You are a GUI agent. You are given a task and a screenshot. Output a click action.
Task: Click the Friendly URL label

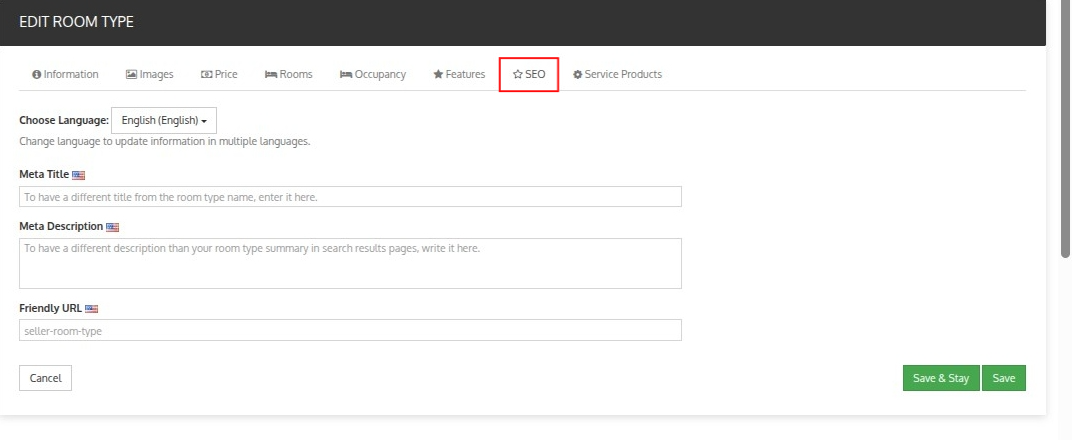[x=51, y=308]
